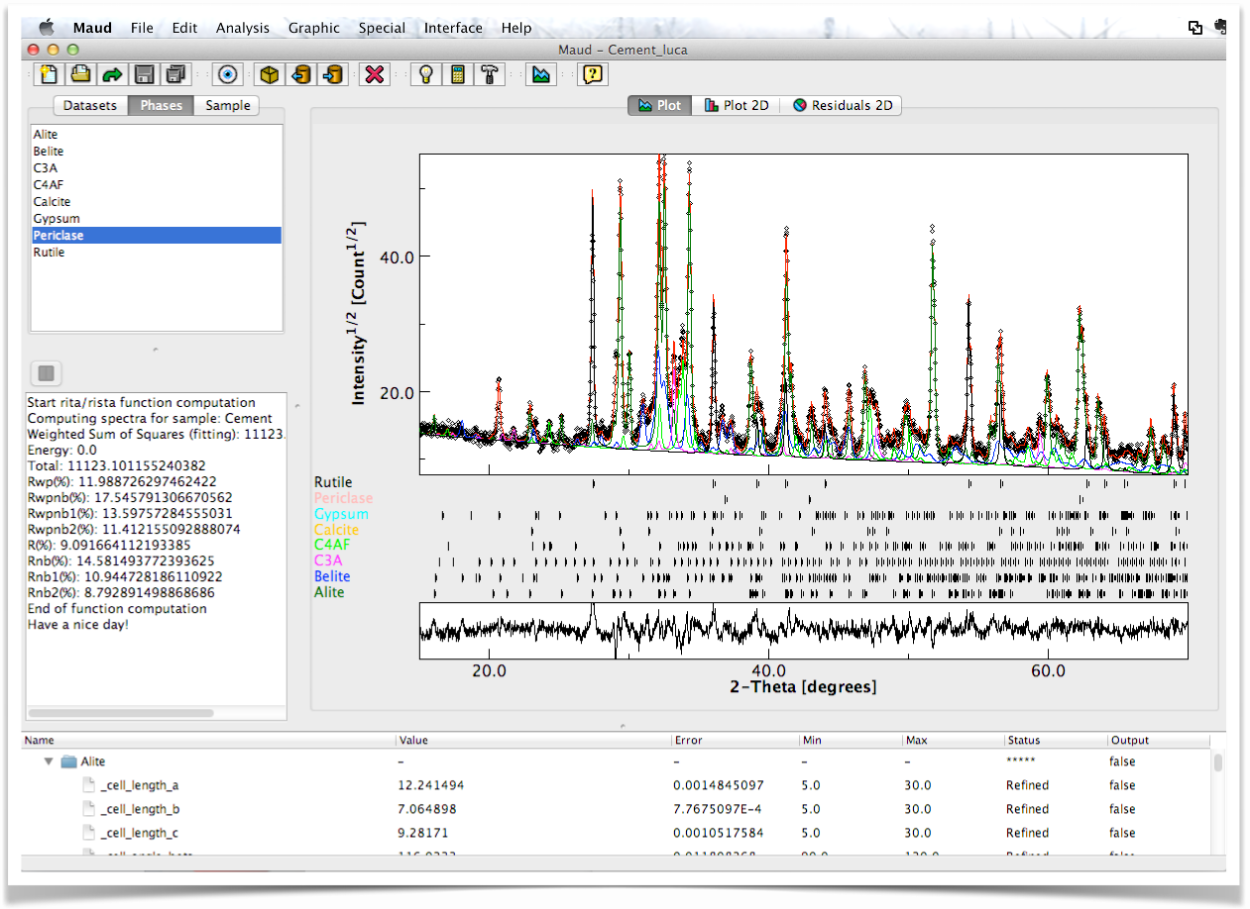Viewport: 1250px width, 909px height.
Task: Click the light bulb wizard icon
Action: 426,74
